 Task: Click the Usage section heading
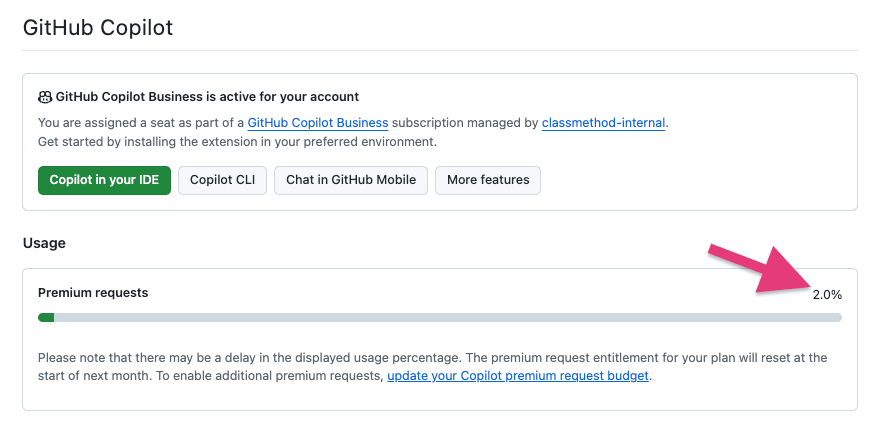[44, 243]
